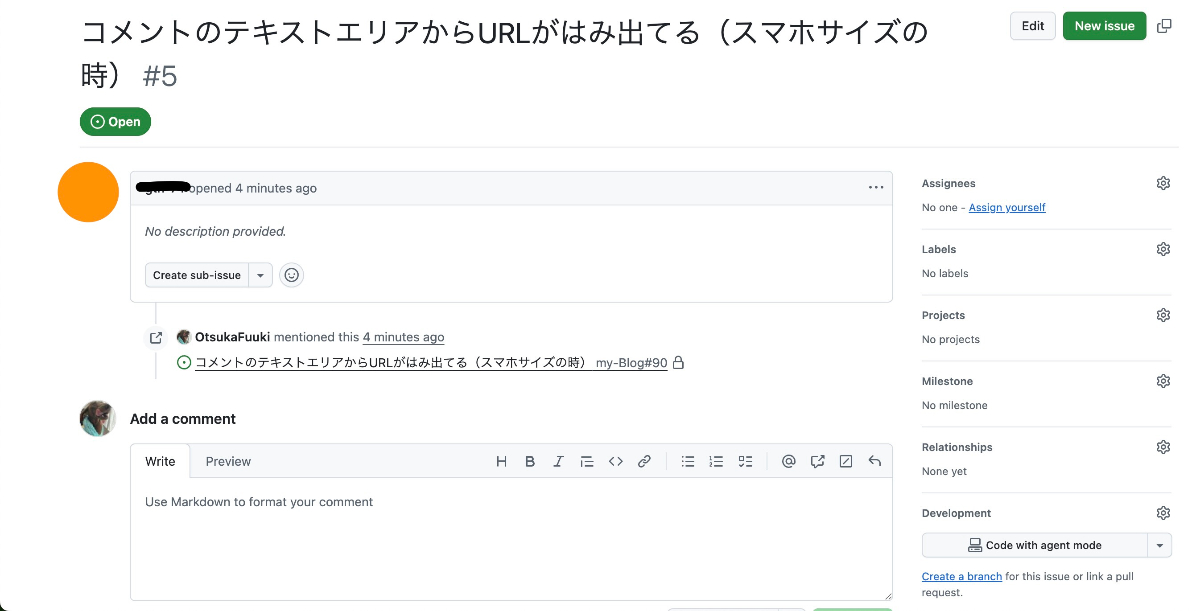
Task: Insert a numbered list
Action: click(716, 462)
